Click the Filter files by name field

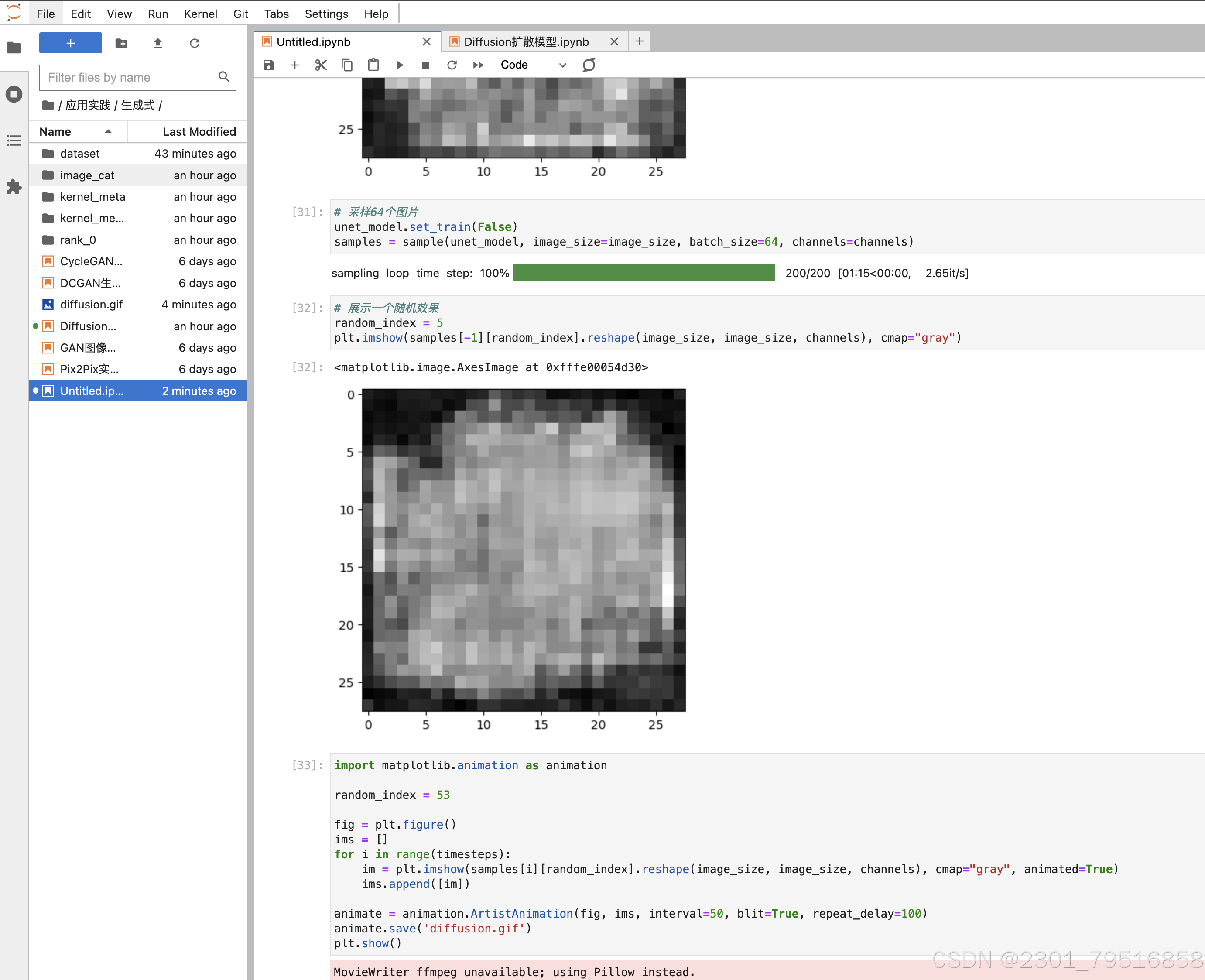(131, 77)
